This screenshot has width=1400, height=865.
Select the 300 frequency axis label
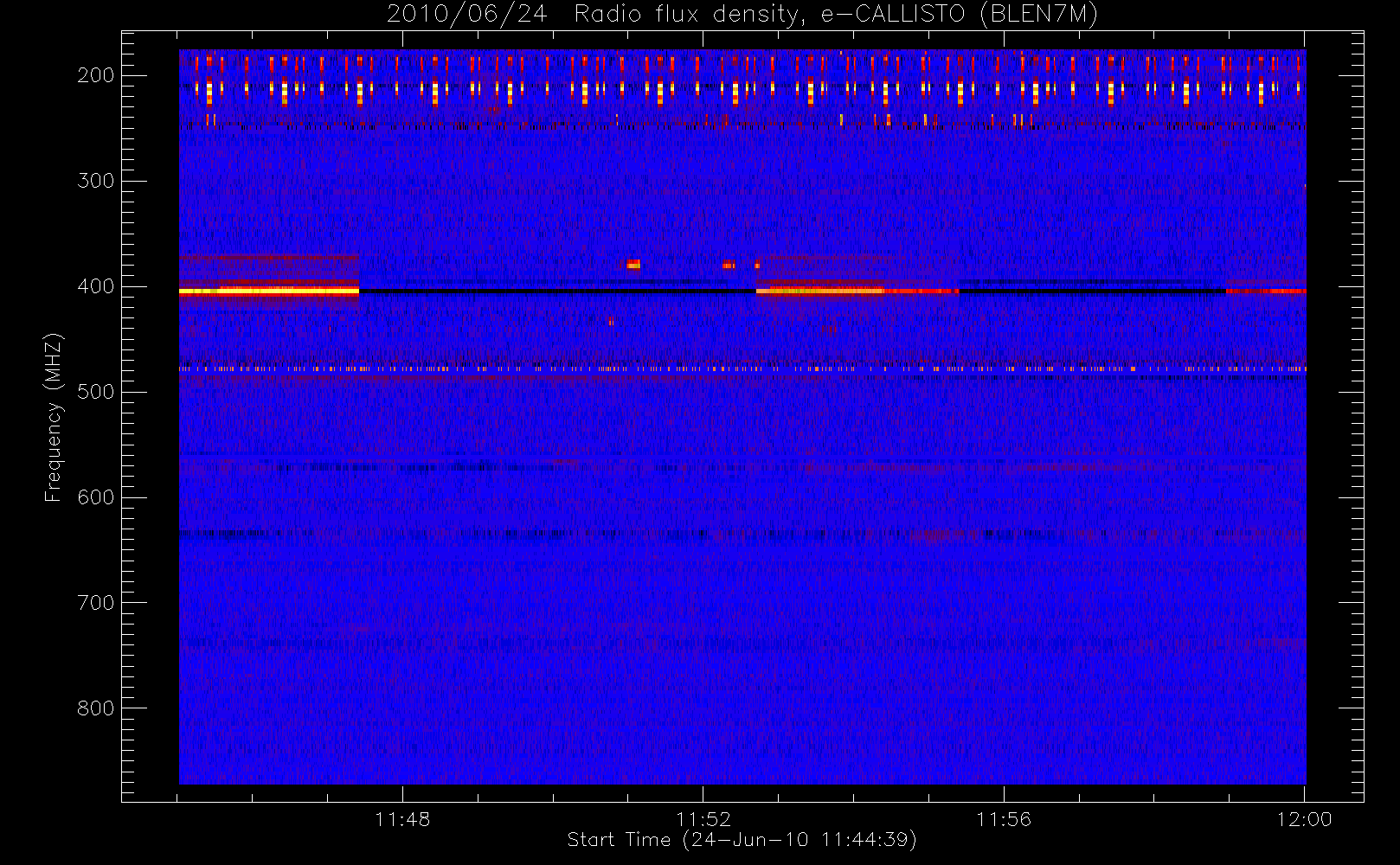95,181
